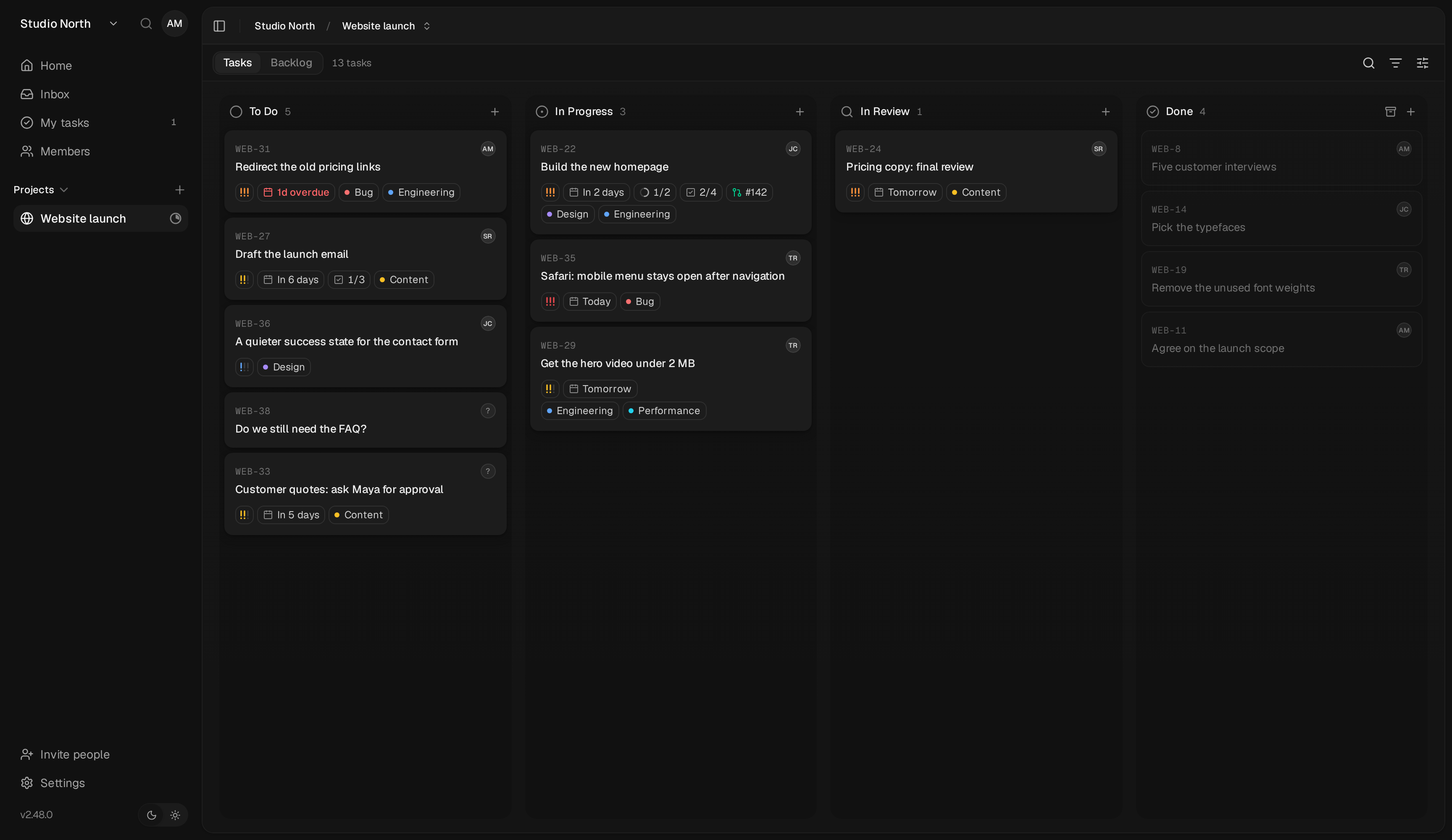Click Invite people
The height and width of the screenshot is (840, 1452).
pos(101,754)
